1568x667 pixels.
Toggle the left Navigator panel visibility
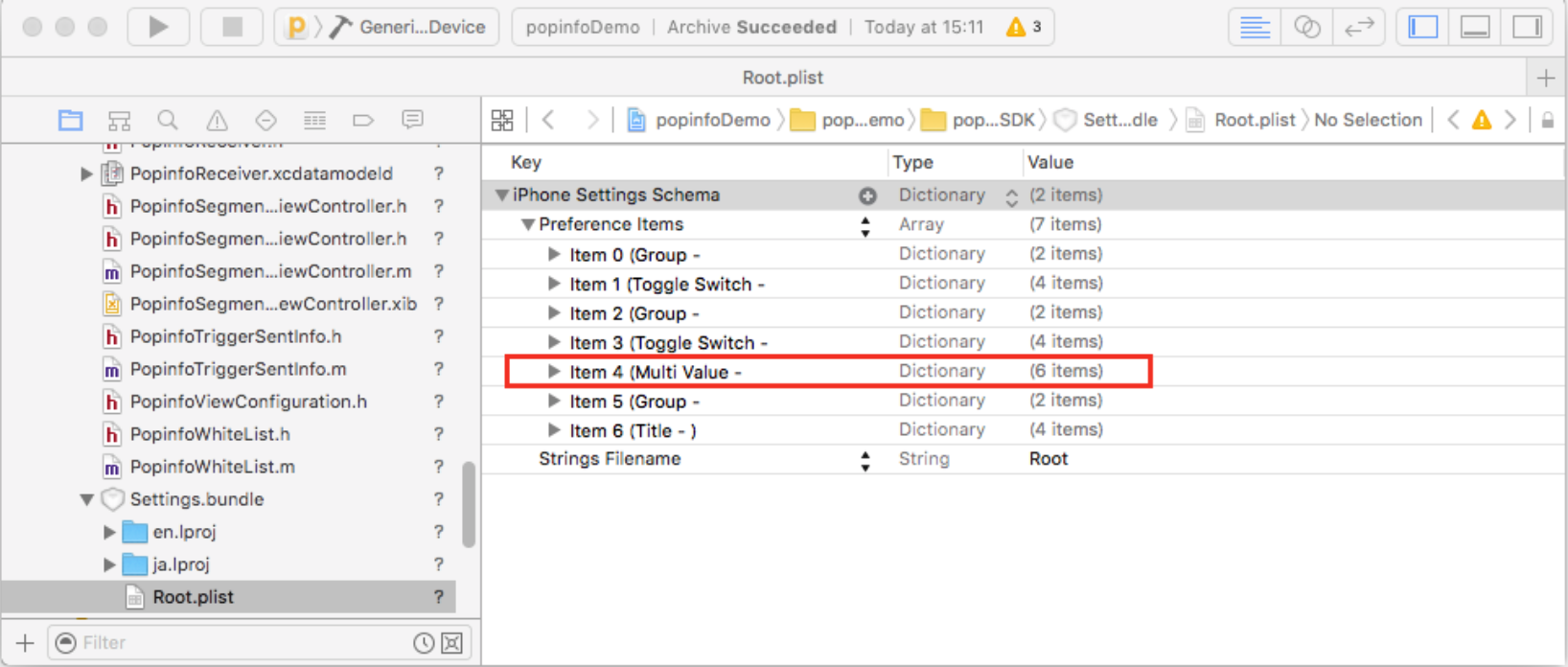tap(1423, 27)
